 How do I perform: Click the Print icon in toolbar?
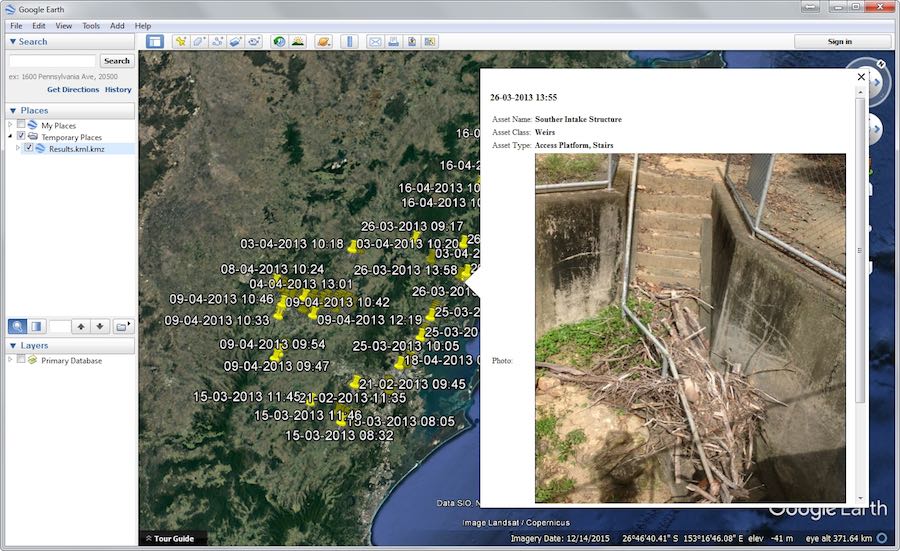tap(393, 41)
